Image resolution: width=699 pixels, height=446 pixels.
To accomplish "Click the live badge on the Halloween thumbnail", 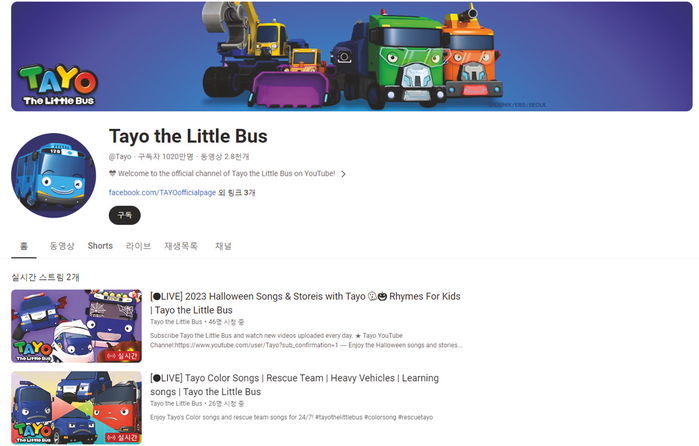I will tap(123, 356).
